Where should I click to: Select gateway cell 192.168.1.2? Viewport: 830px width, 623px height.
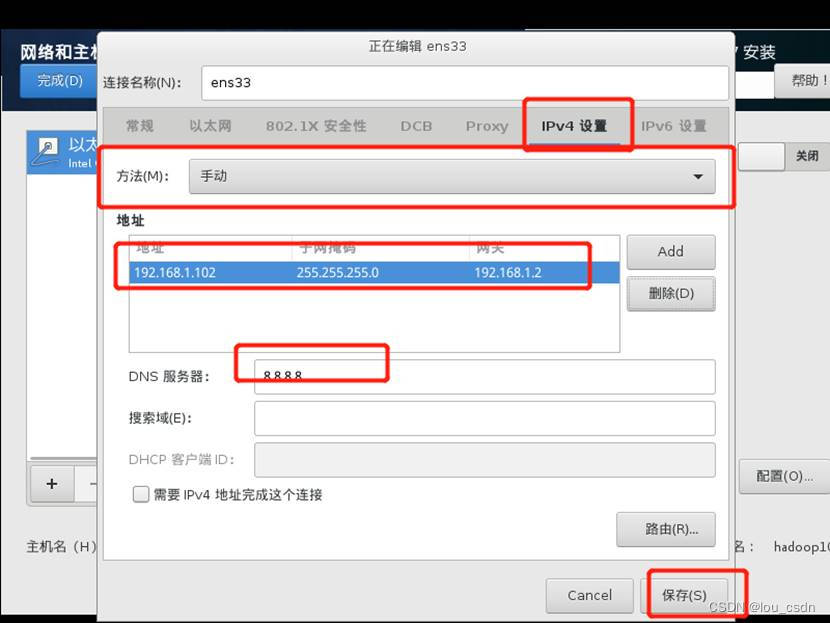click(508, 273)
